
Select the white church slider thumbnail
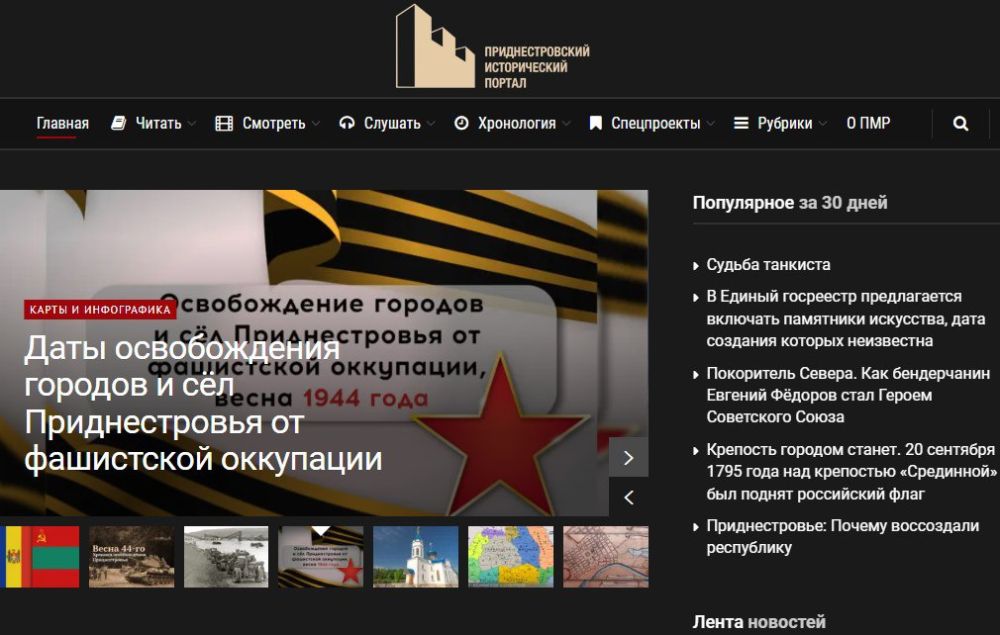coord(415,556)
